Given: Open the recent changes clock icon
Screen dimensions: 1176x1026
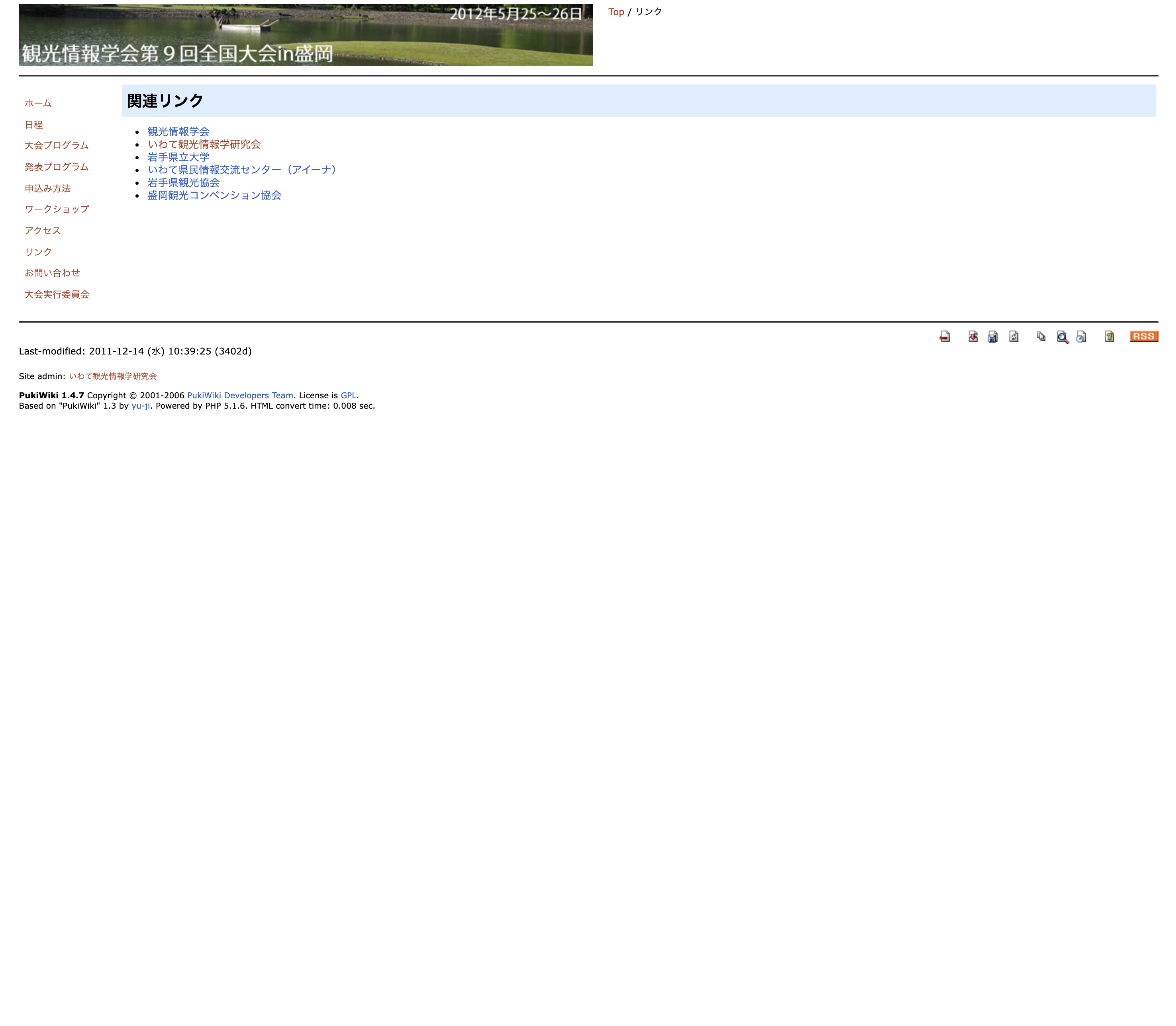Looking at the screenshot, I should (x=1081, y=337).
